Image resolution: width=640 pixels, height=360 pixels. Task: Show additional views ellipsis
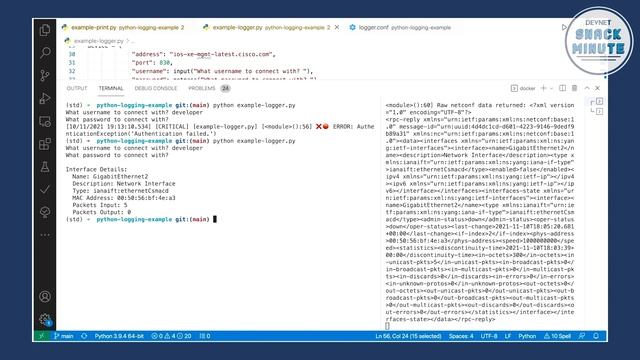[45, 235]
